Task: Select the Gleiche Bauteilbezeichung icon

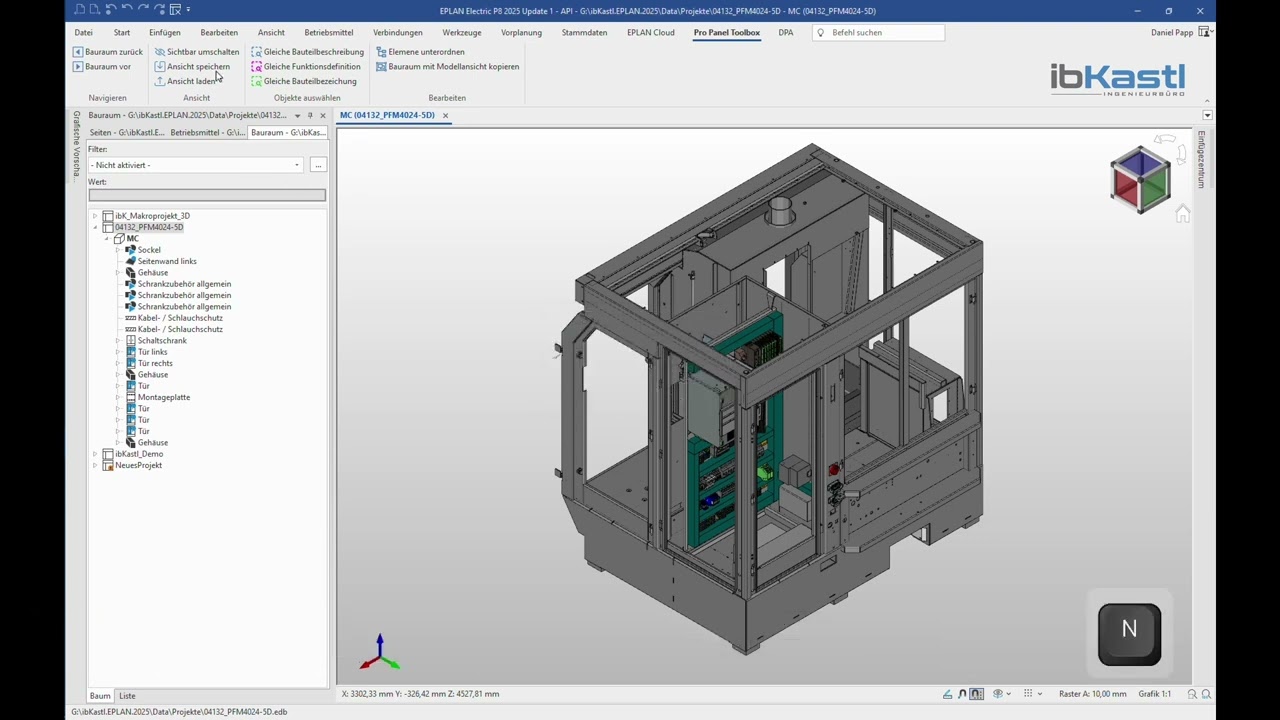Action: (x=257, y=81)
